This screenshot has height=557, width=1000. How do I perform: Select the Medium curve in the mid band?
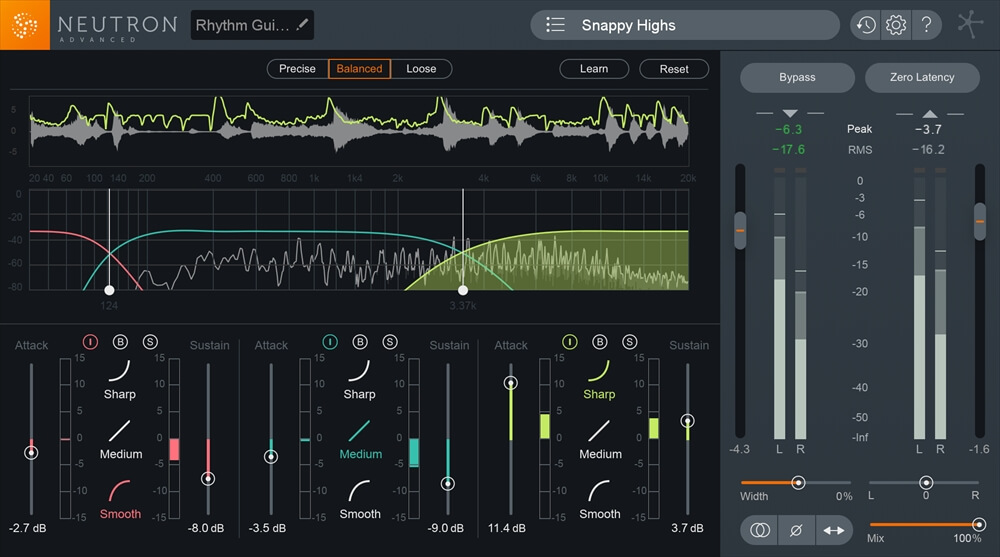pos(359,431)
